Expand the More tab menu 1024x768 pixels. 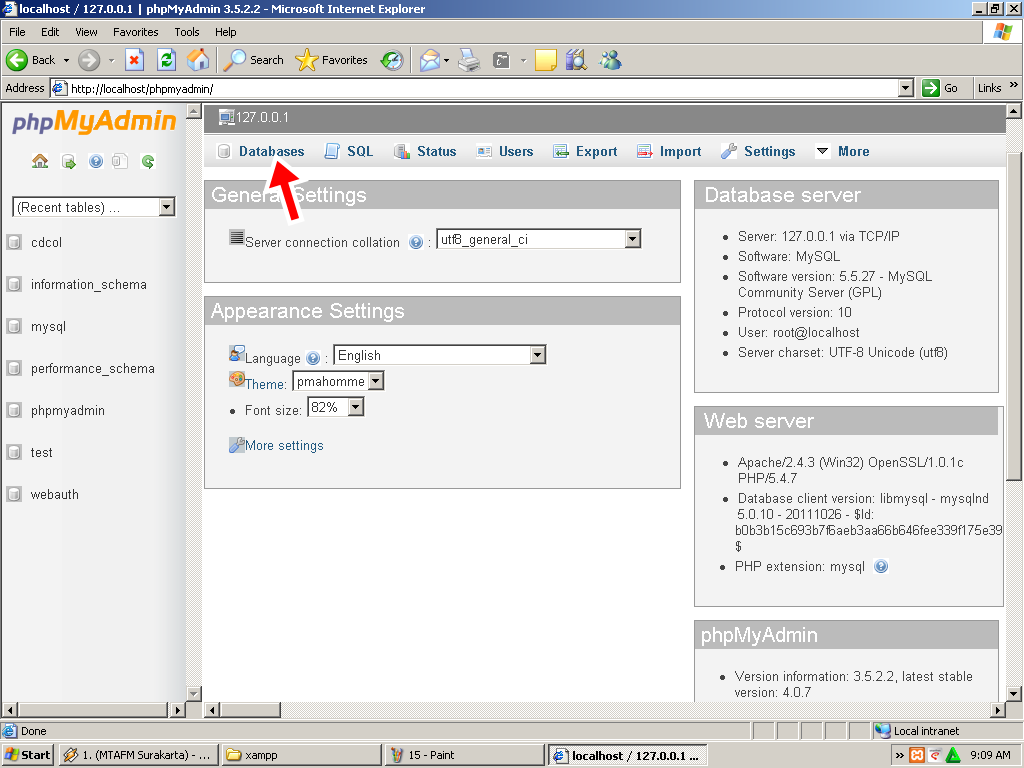click(843, 152)
